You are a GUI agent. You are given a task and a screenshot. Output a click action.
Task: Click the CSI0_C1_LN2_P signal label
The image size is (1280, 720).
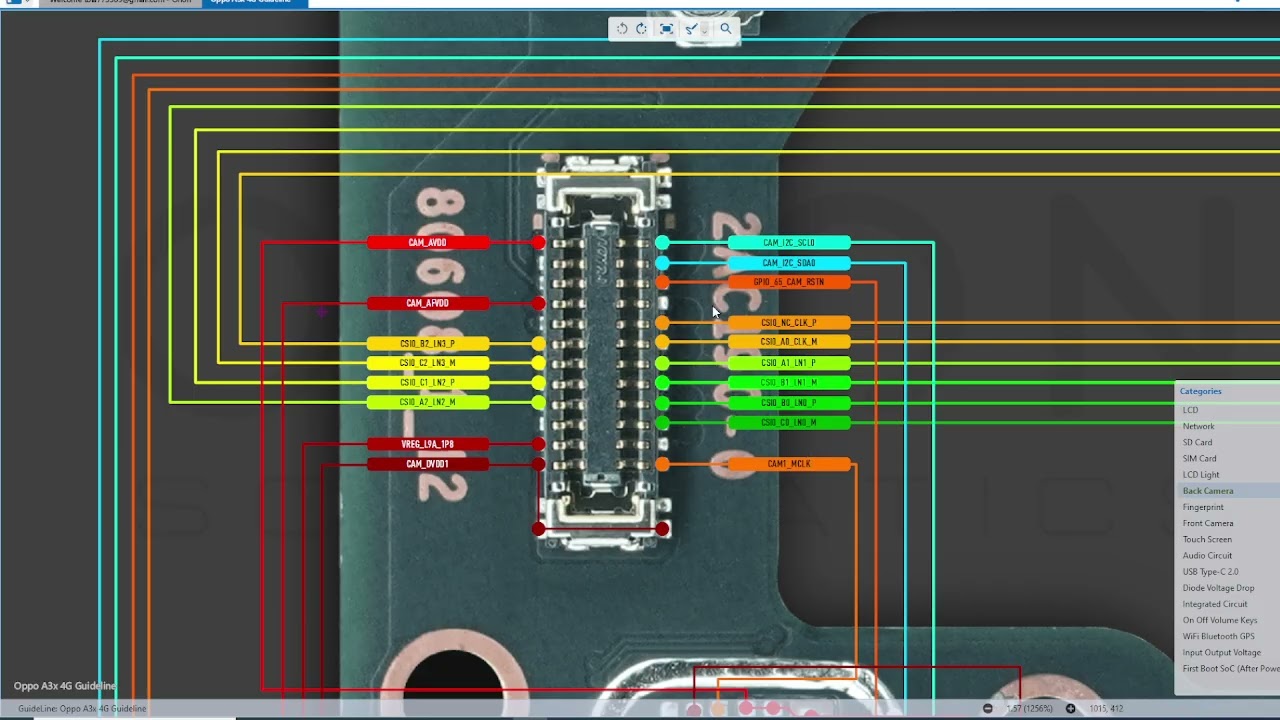pyautogui.click(x=428, y=382)
